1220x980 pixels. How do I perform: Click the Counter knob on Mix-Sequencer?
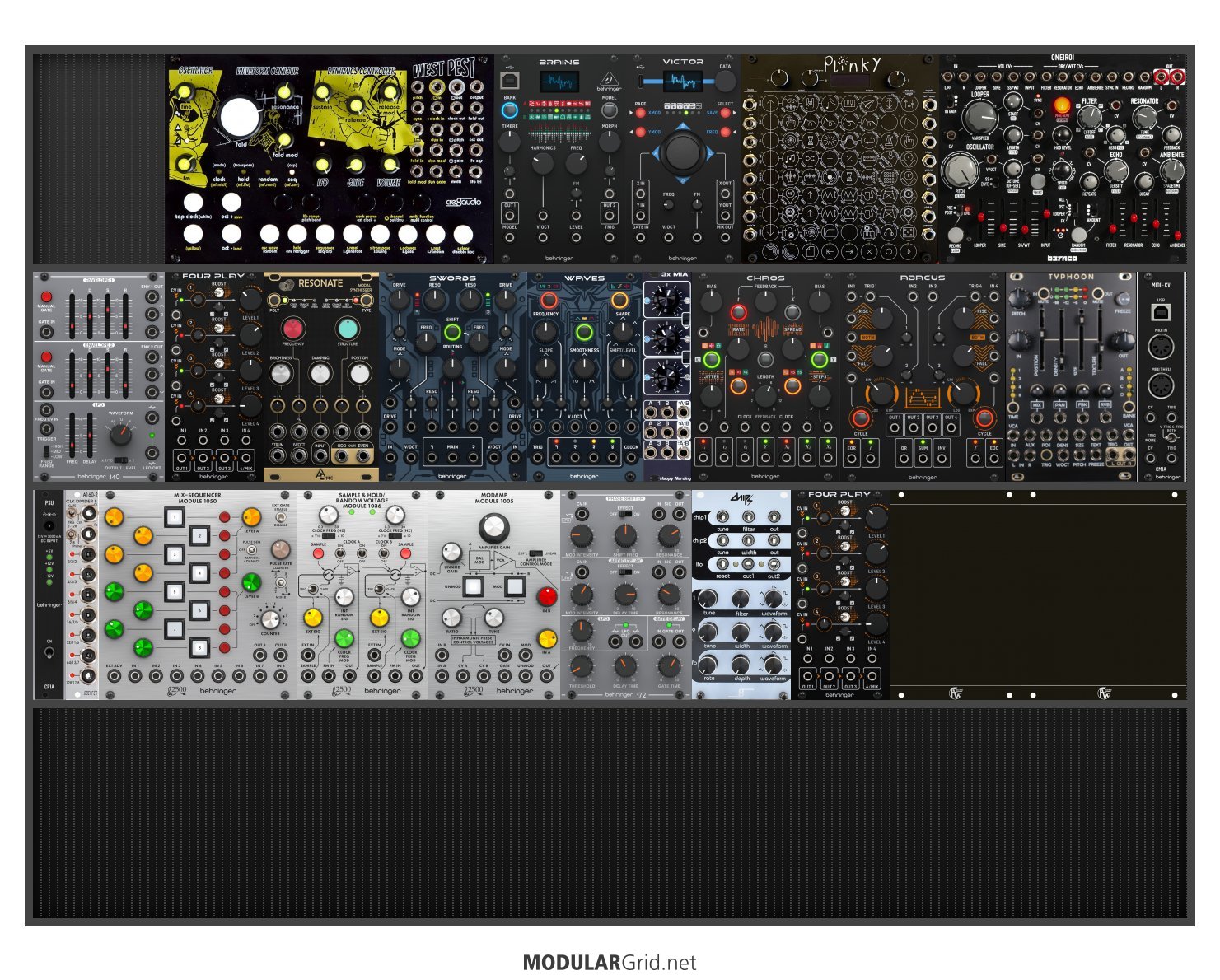270,618
